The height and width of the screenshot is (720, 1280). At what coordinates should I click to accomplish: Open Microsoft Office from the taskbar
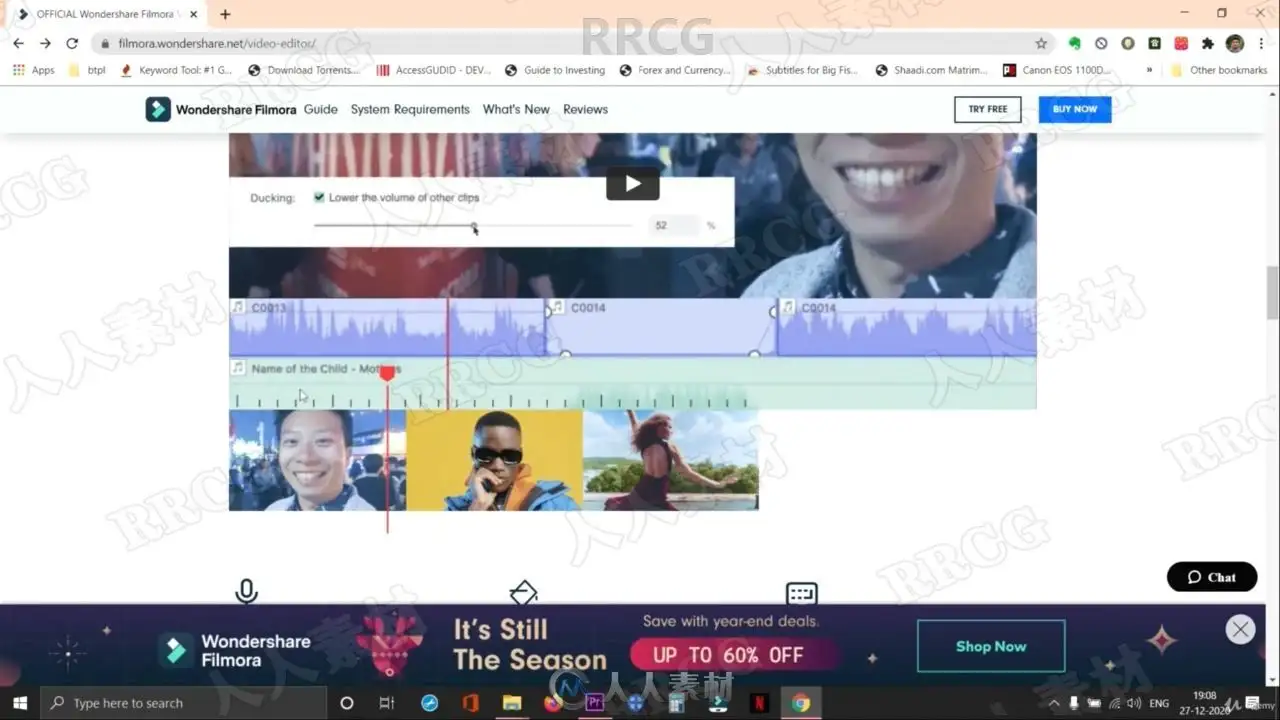470,703
